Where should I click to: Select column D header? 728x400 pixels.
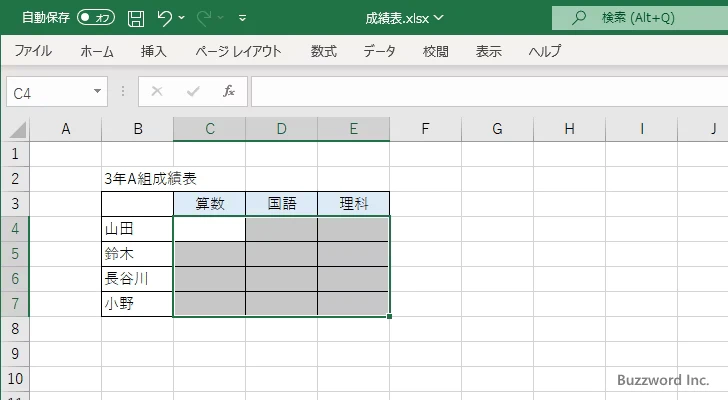tap(281, 129)
